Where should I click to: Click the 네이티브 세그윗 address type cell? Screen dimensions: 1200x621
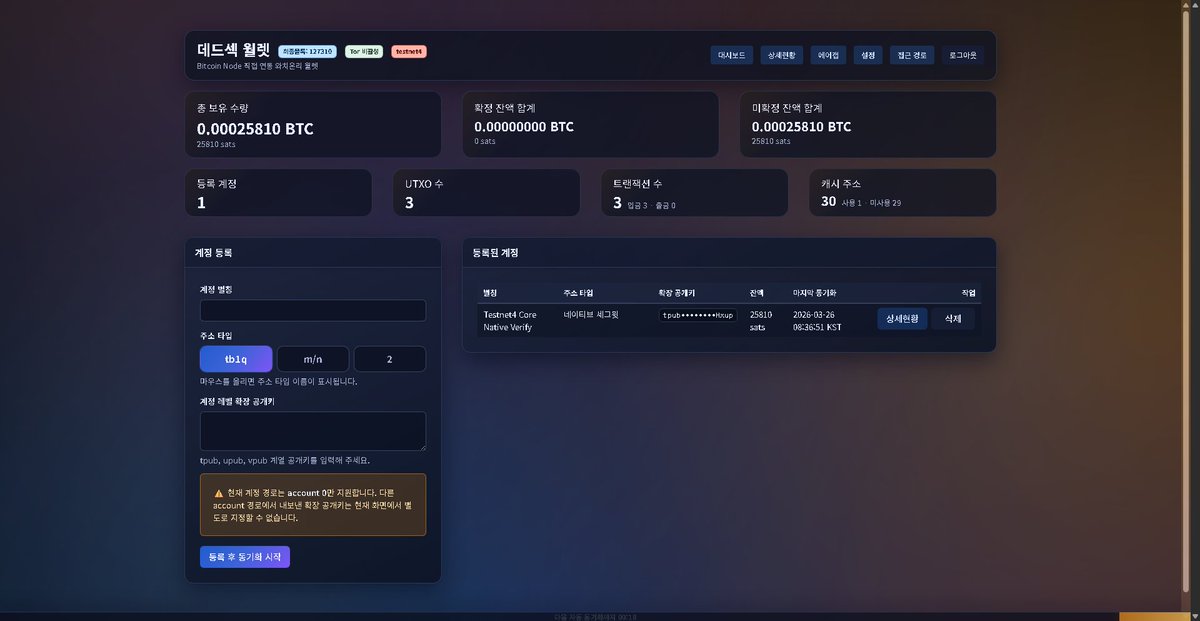coord(591,314)
